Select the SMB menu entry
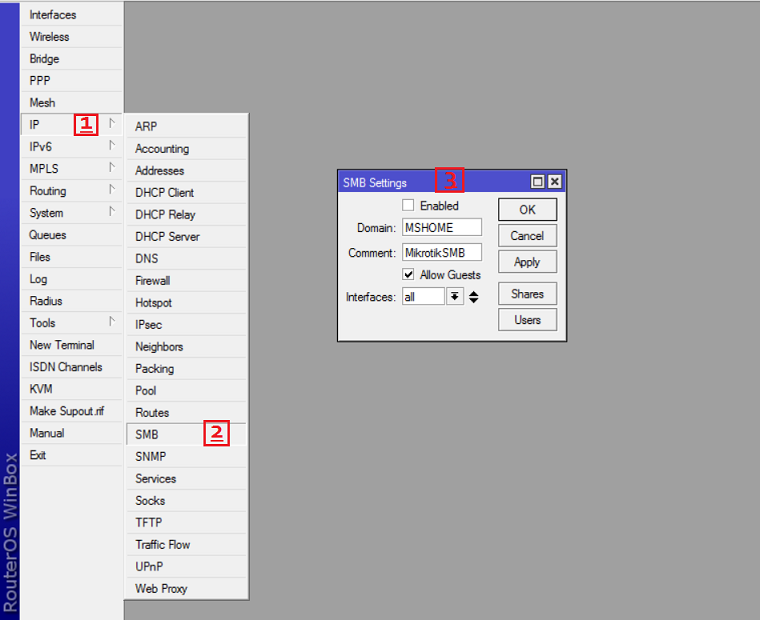 147,435
